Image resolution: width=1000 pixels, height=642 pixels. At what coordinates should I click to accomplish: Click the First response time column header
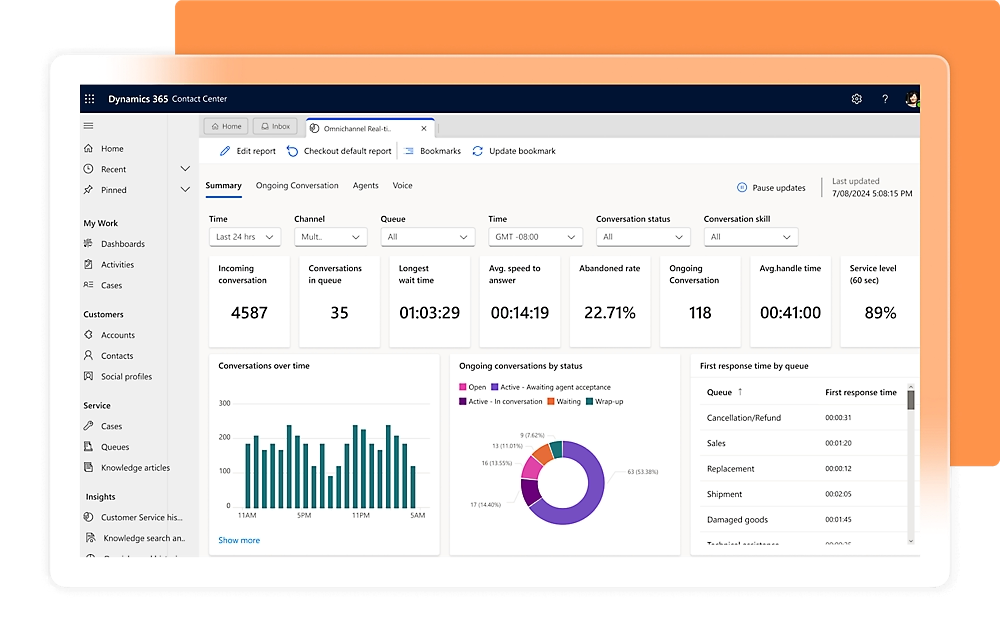point(861,392)
